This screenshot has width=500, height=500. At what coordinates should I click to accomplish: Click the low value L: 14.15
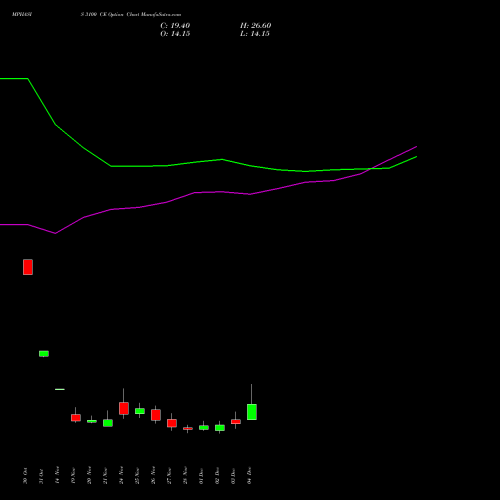255,34
